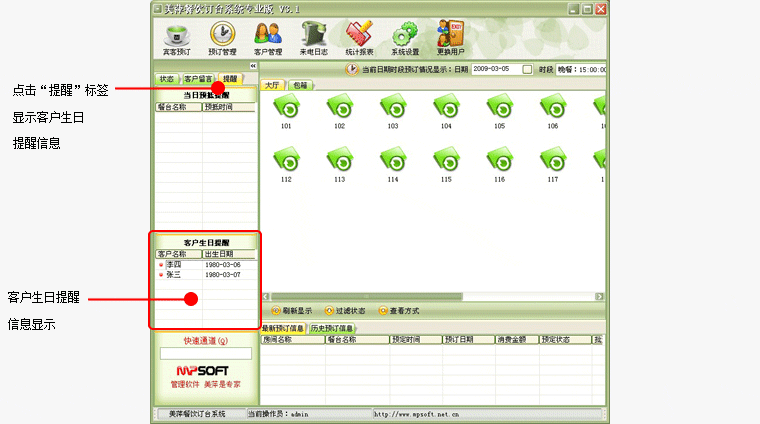760x424 pixels.
Task: Toggle the checkbox beside the date field
Action: coord(528,69)
